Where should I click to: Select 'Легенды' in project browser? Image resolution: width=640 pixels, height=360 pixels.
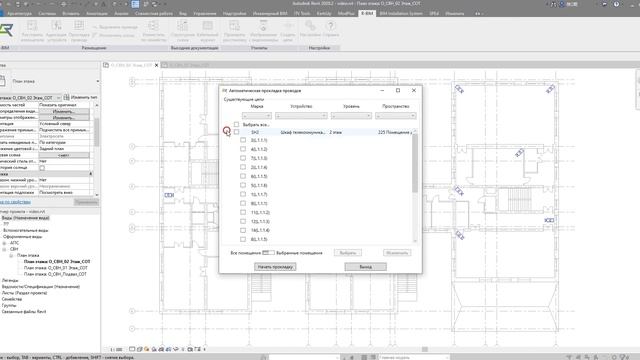[x=10, y=280]
